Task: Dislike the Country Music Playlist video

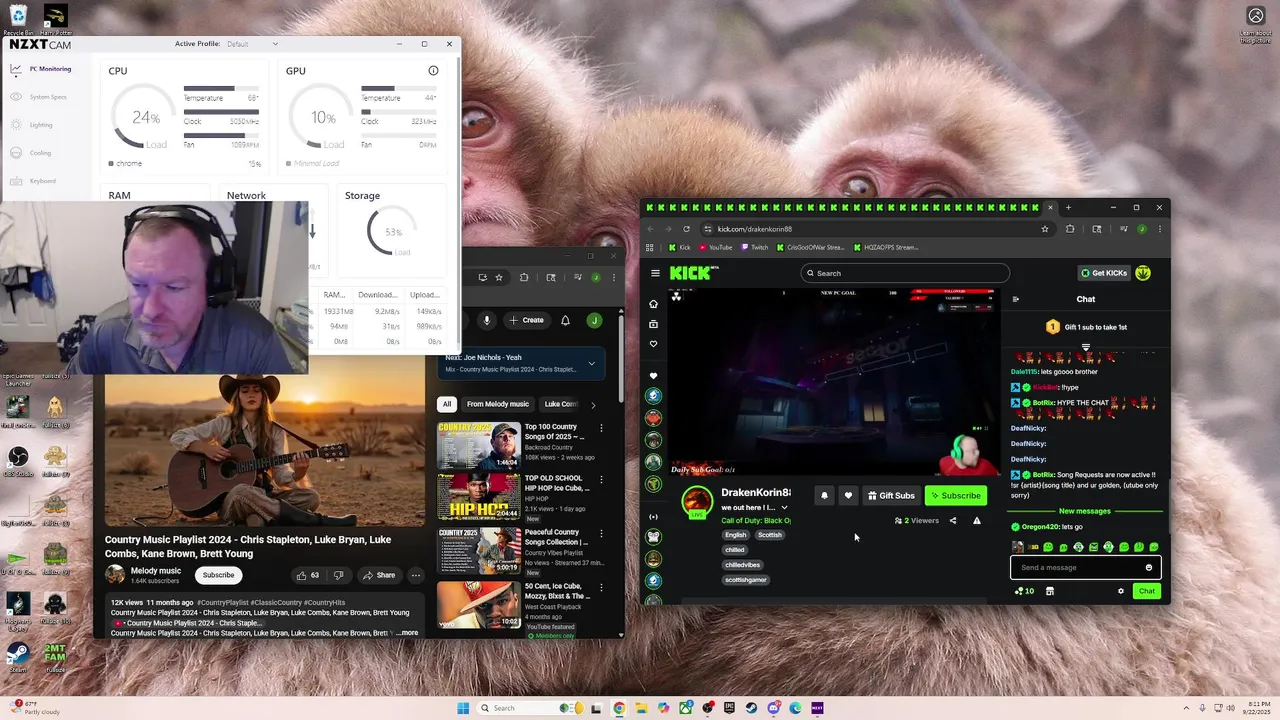Action: tap(338, 575)
